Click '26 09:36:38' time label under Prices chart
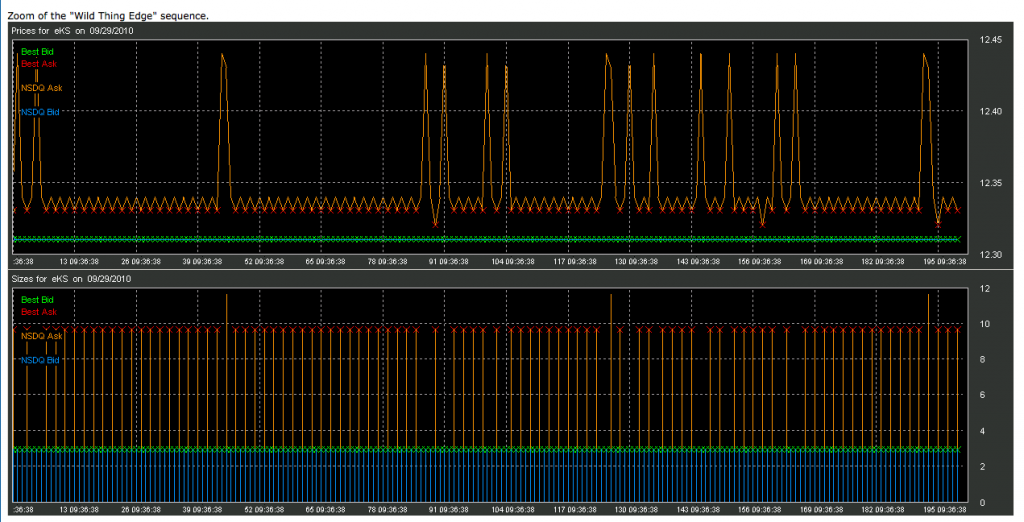Screen dimensions: 1024x522 [x=141, y=261]
